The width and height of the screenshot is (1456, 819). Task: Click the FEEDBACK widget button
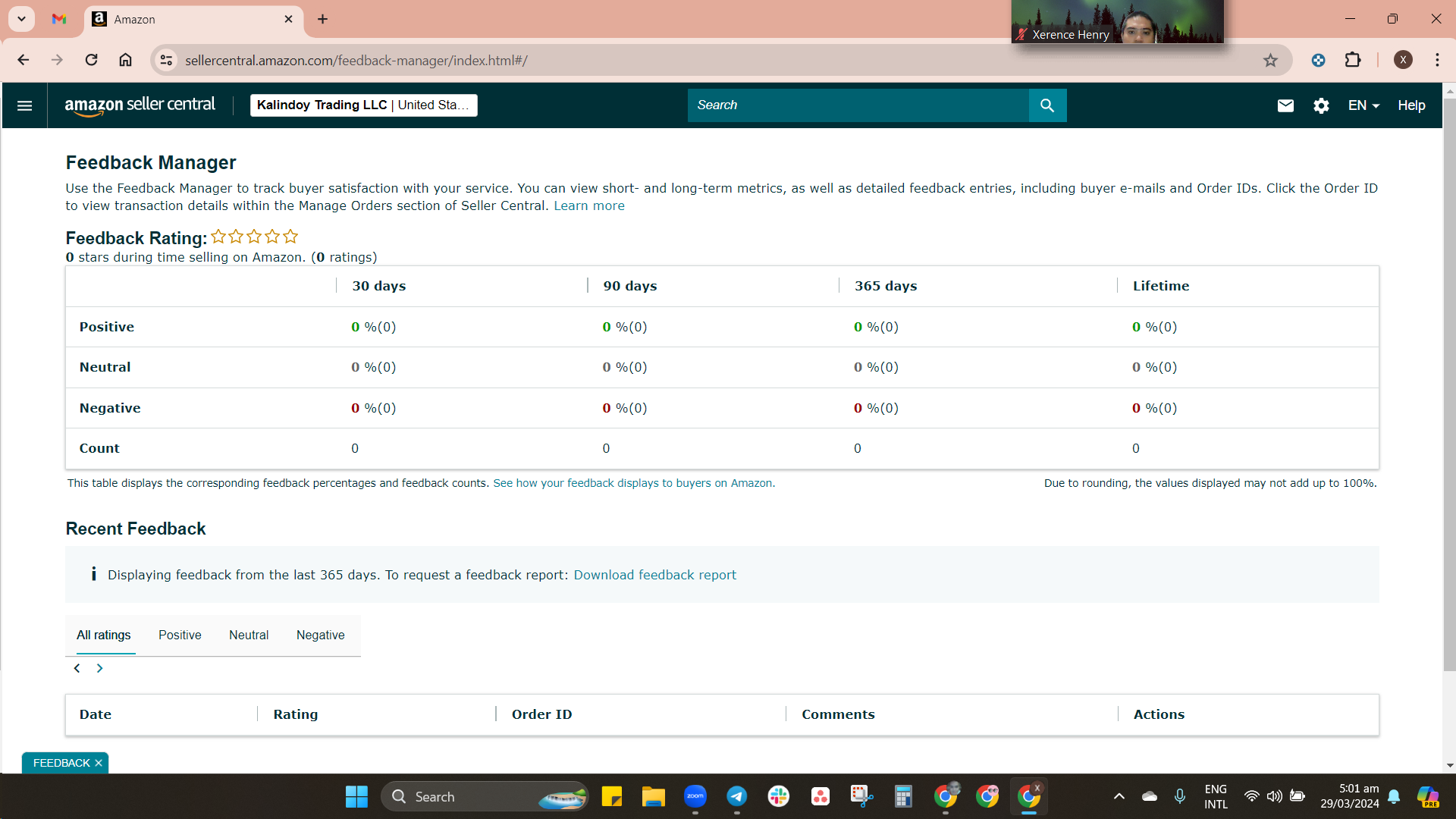coord(61,763)
